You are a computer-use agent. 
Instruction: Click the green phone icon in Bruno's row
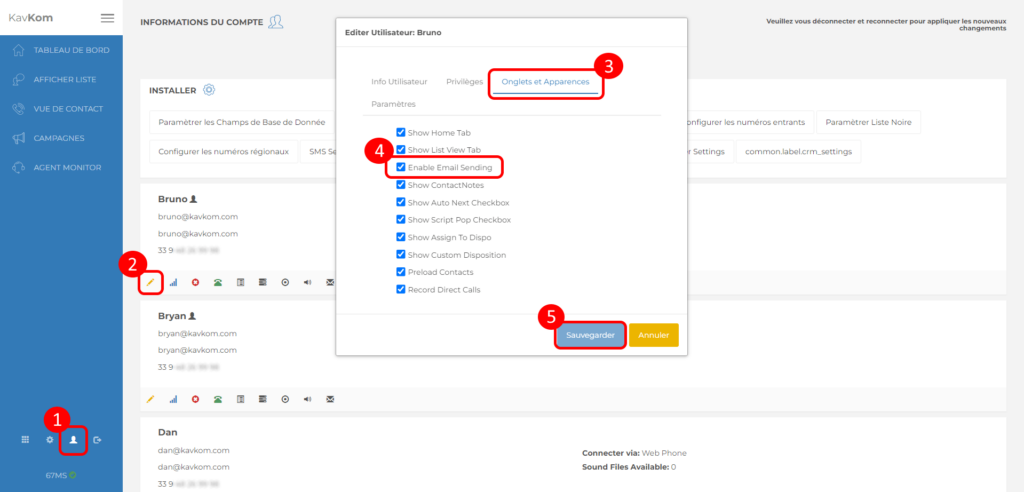[x=217, y=283]
